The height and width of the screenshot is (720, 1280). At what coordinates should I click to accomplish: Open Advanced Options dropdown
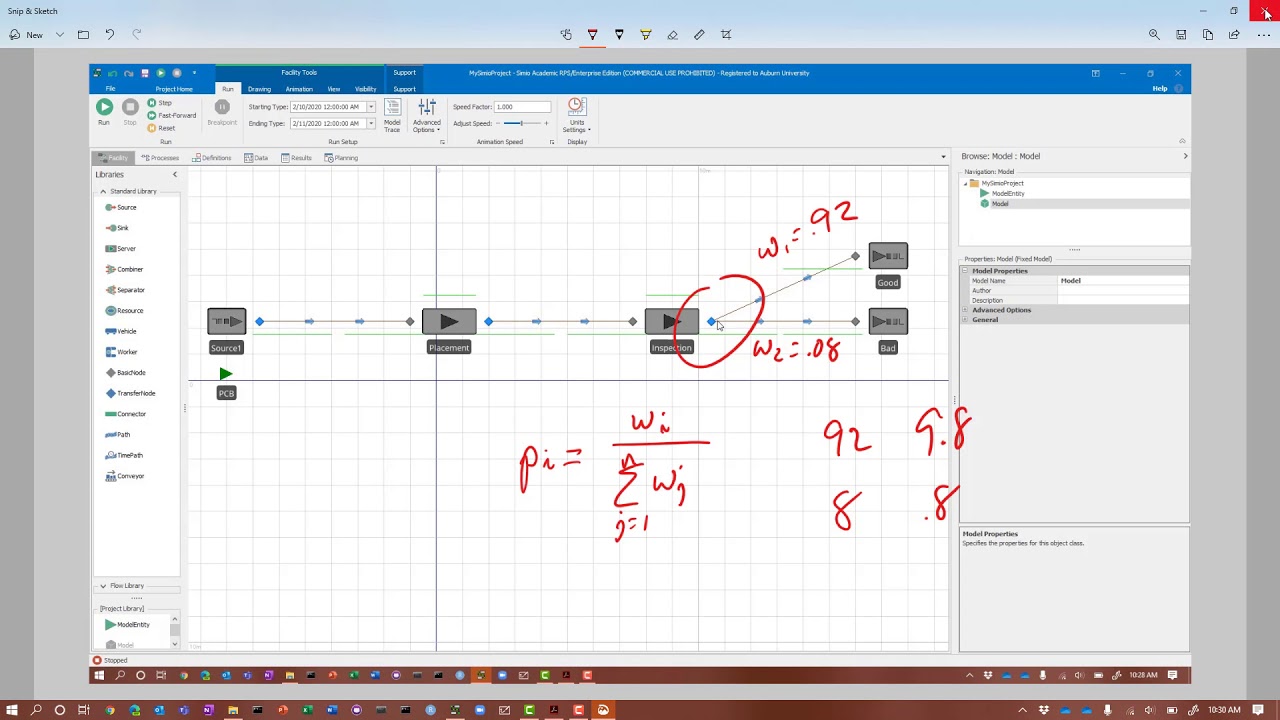[427, 115]
